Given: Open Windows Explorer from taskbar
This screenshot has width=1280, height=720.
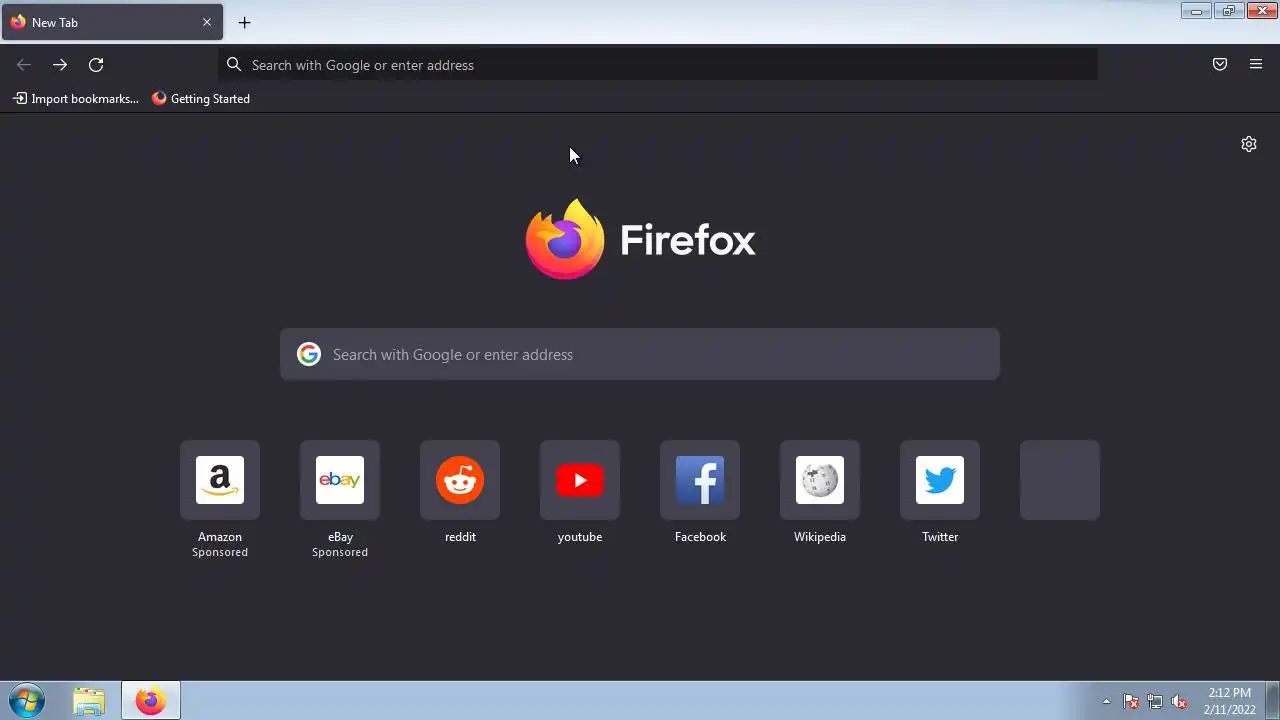Looking at the screenshot, I should click(x=89, y=701).
